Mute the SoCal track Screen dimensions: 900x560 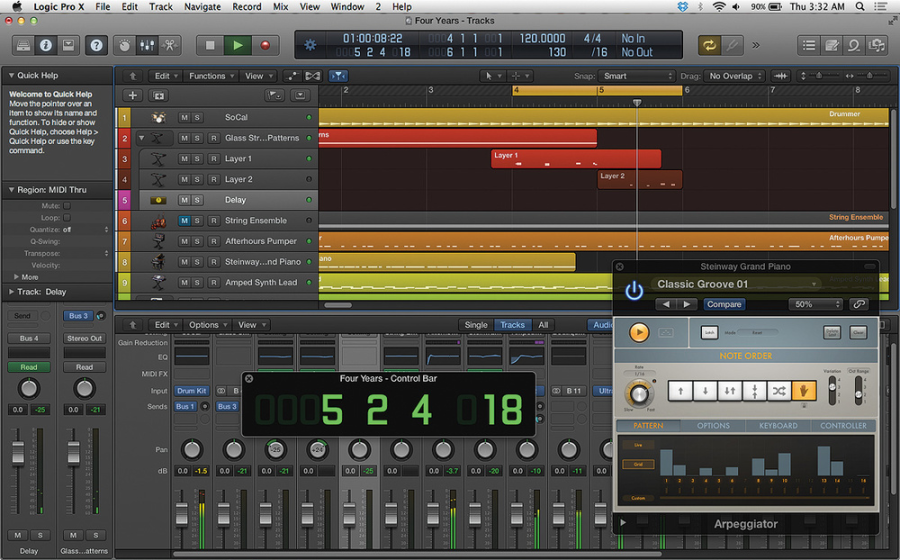(184, 117)
